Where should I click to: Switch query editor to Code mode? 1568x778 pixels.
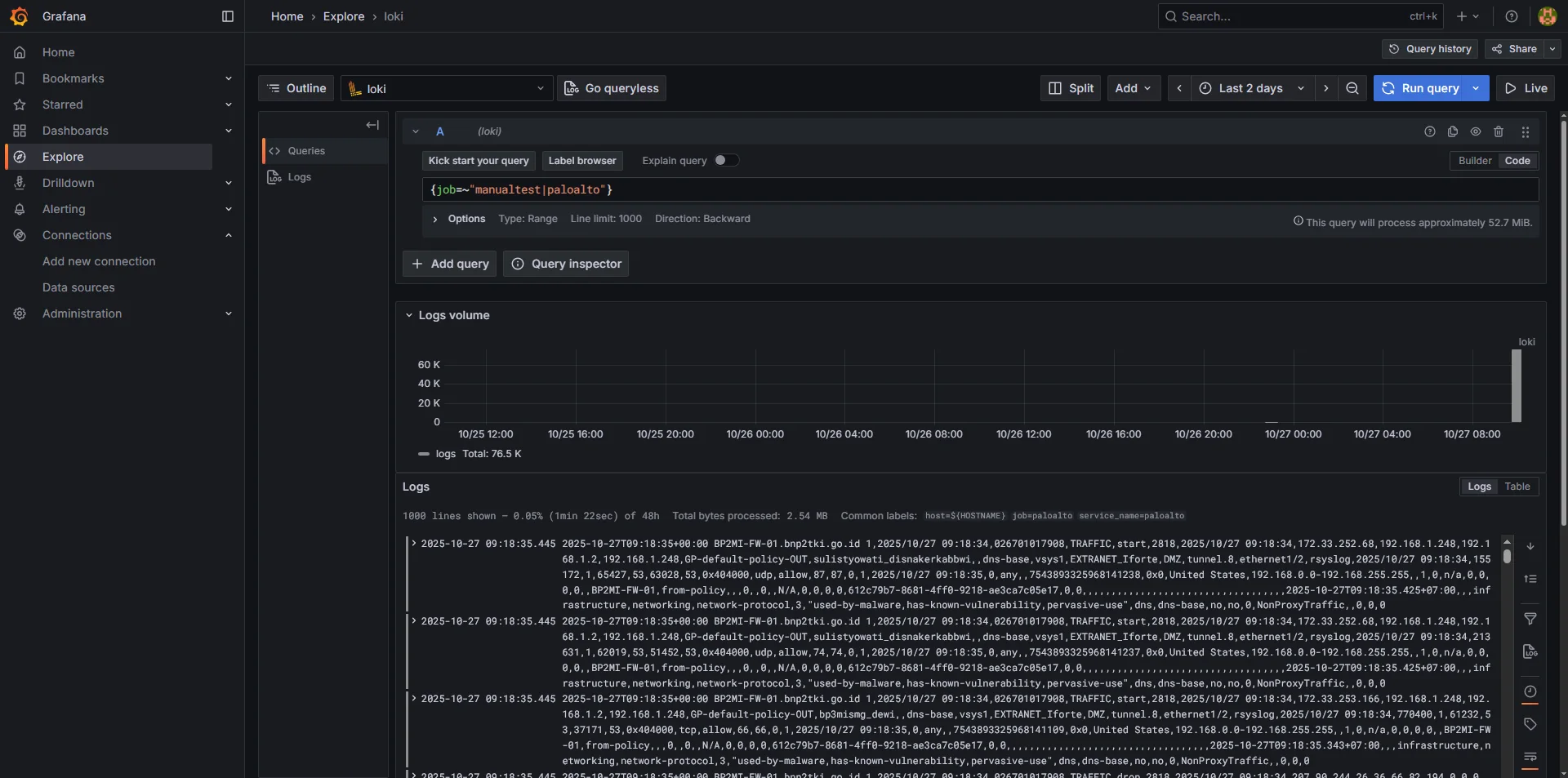click(x=1517, y=161)
